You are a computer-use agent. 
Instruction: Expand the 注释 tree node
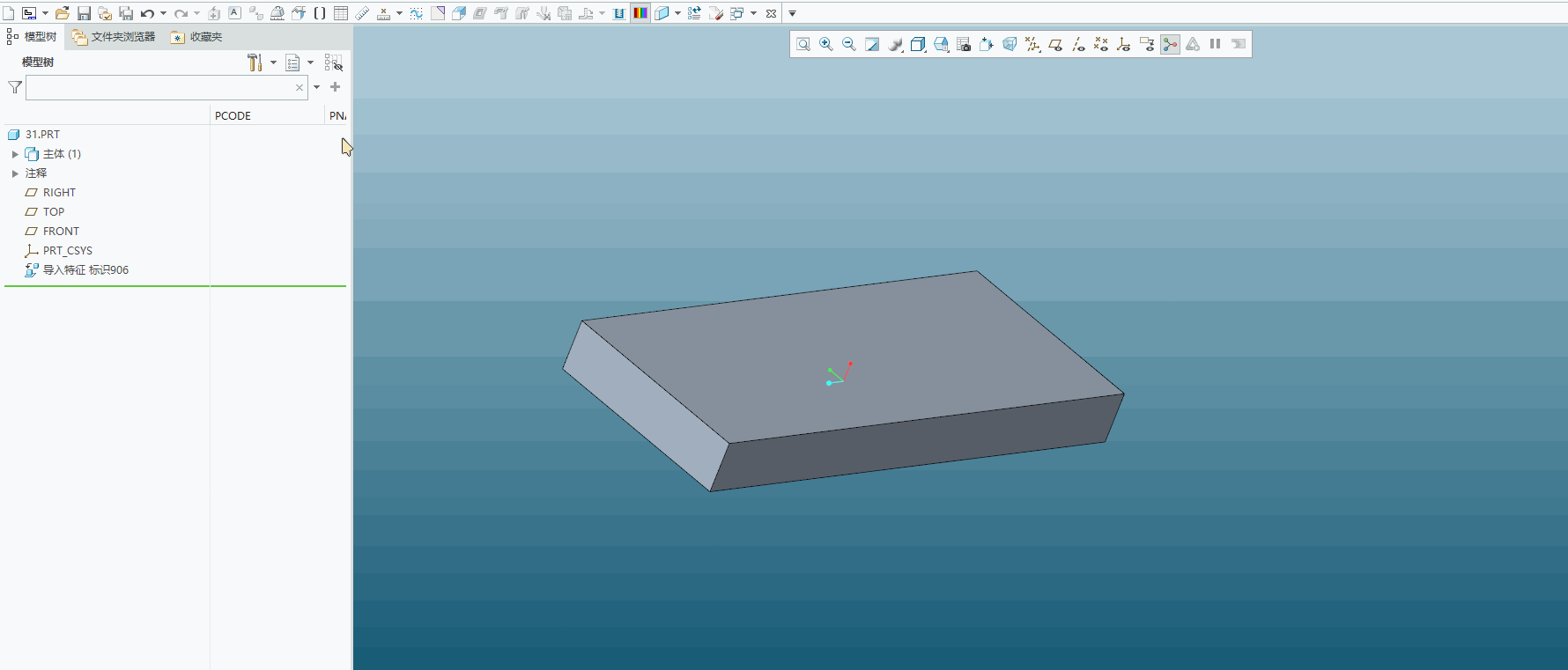coord(15,173)
